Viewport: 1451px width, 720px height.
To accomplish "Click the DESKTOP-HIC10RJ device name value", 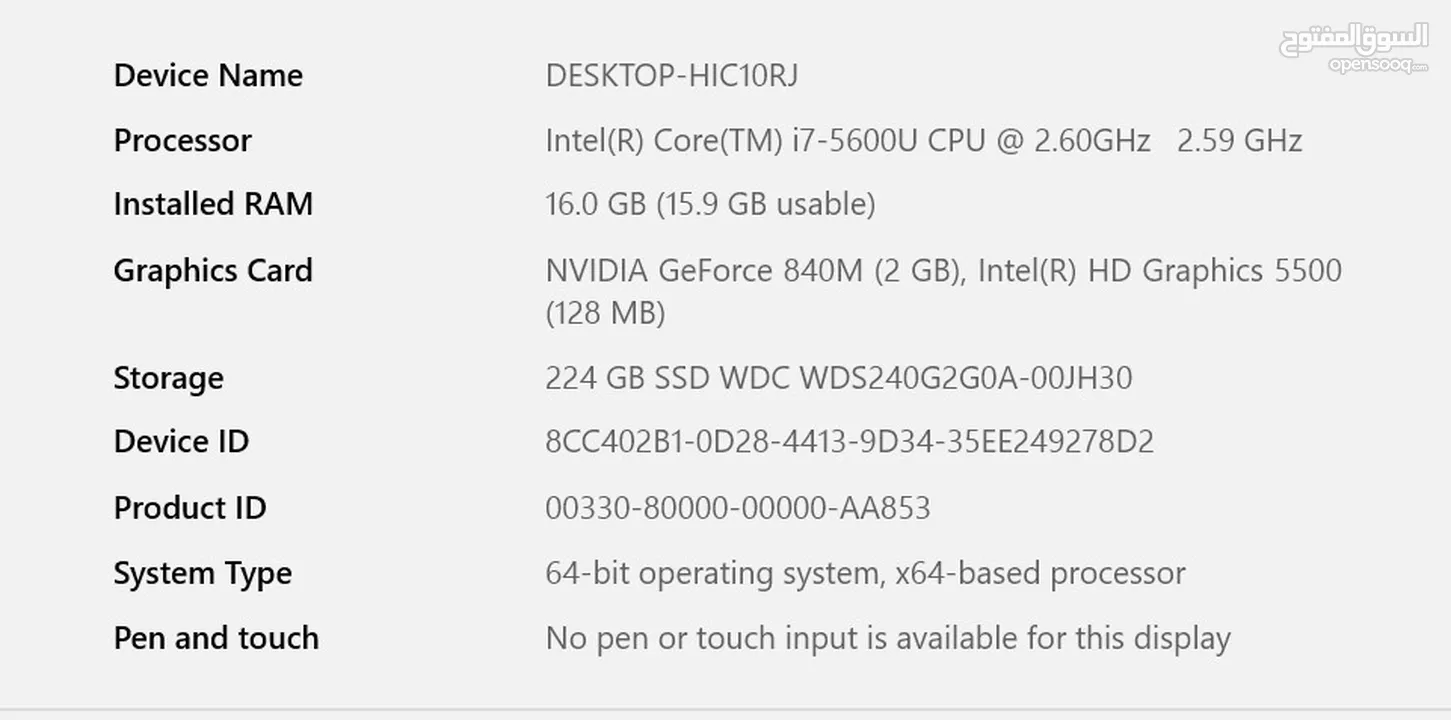I will (x=671, y=76).
